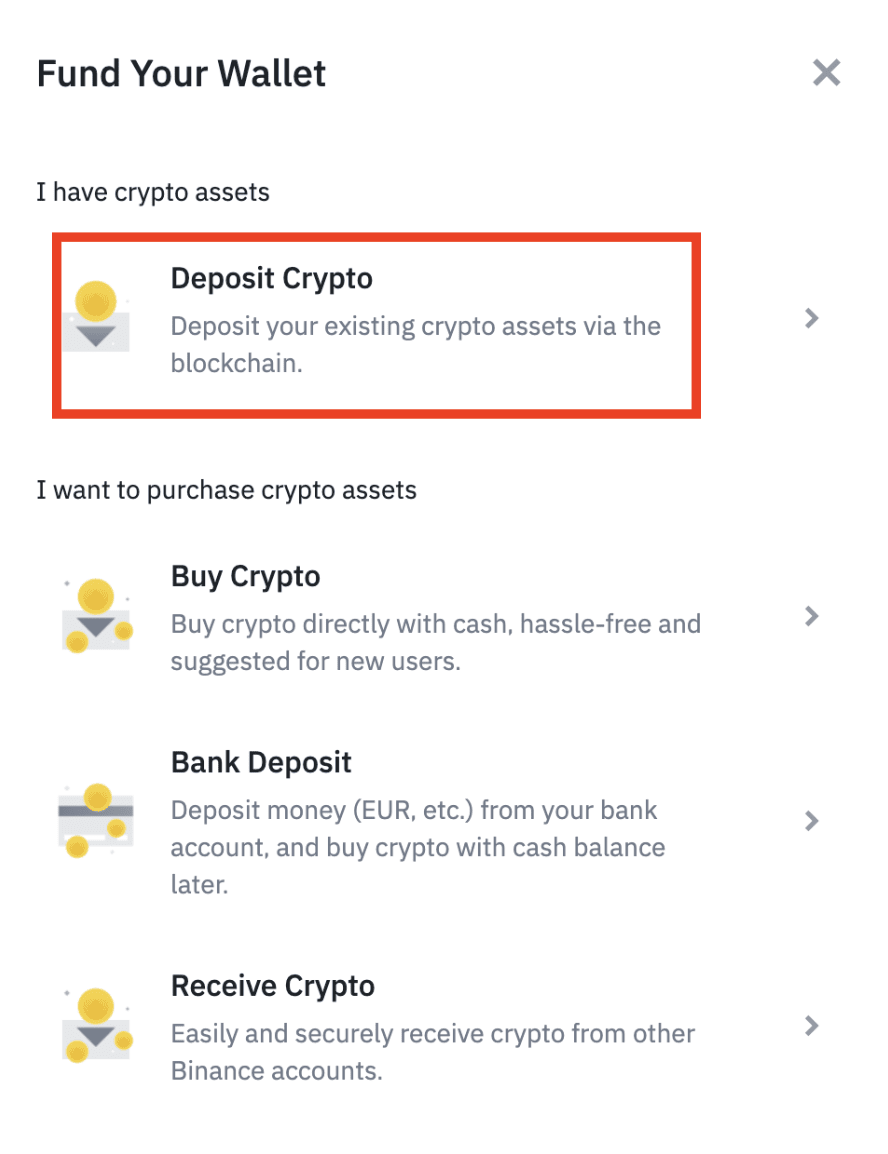Click 'I want to purchase crypto assets' label
This screenshot has height=1154, width=888.
click(226, 490)
